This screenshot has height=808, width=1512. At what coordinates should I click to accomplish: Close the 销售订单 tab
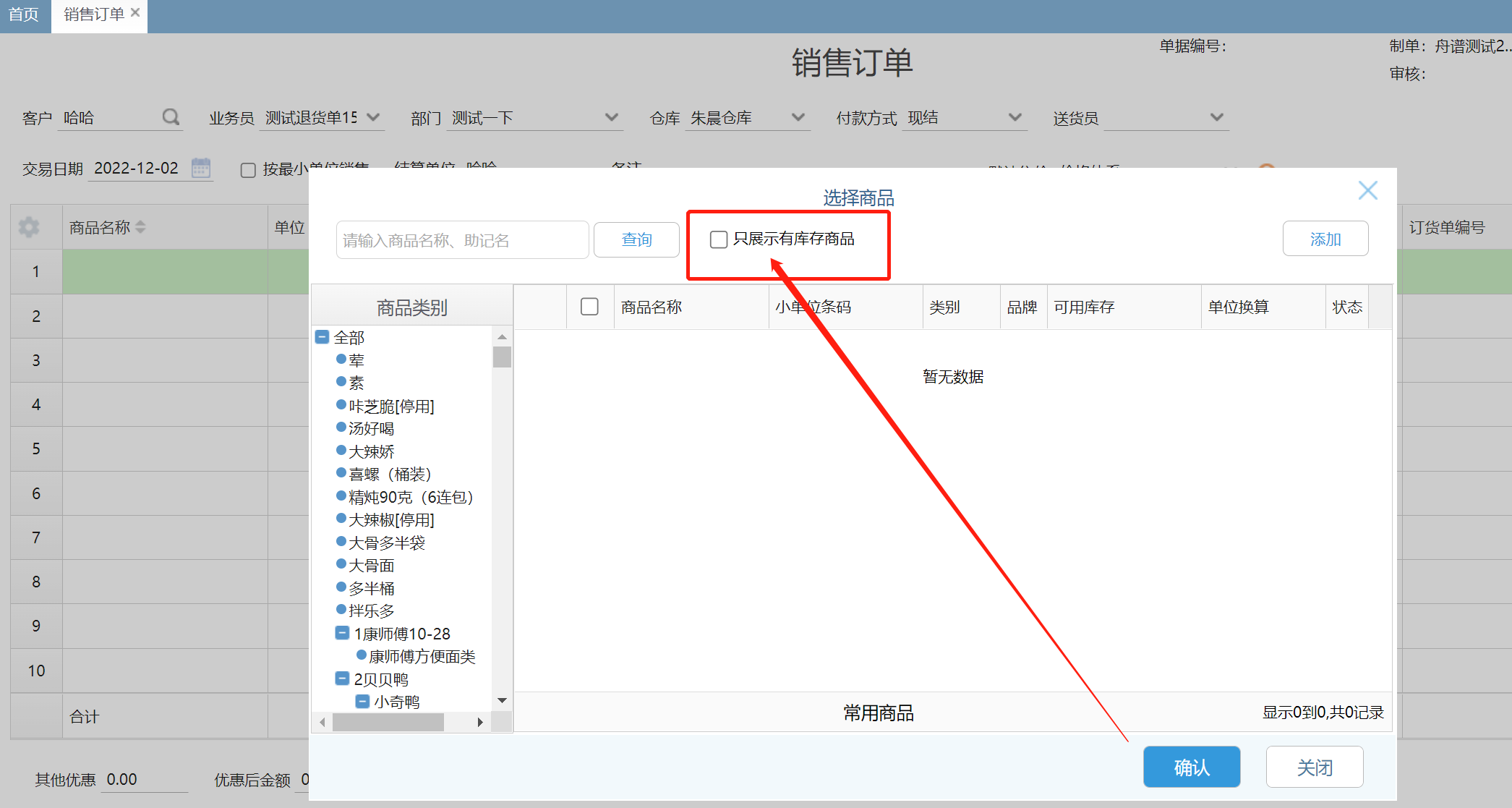pos(135,12)
